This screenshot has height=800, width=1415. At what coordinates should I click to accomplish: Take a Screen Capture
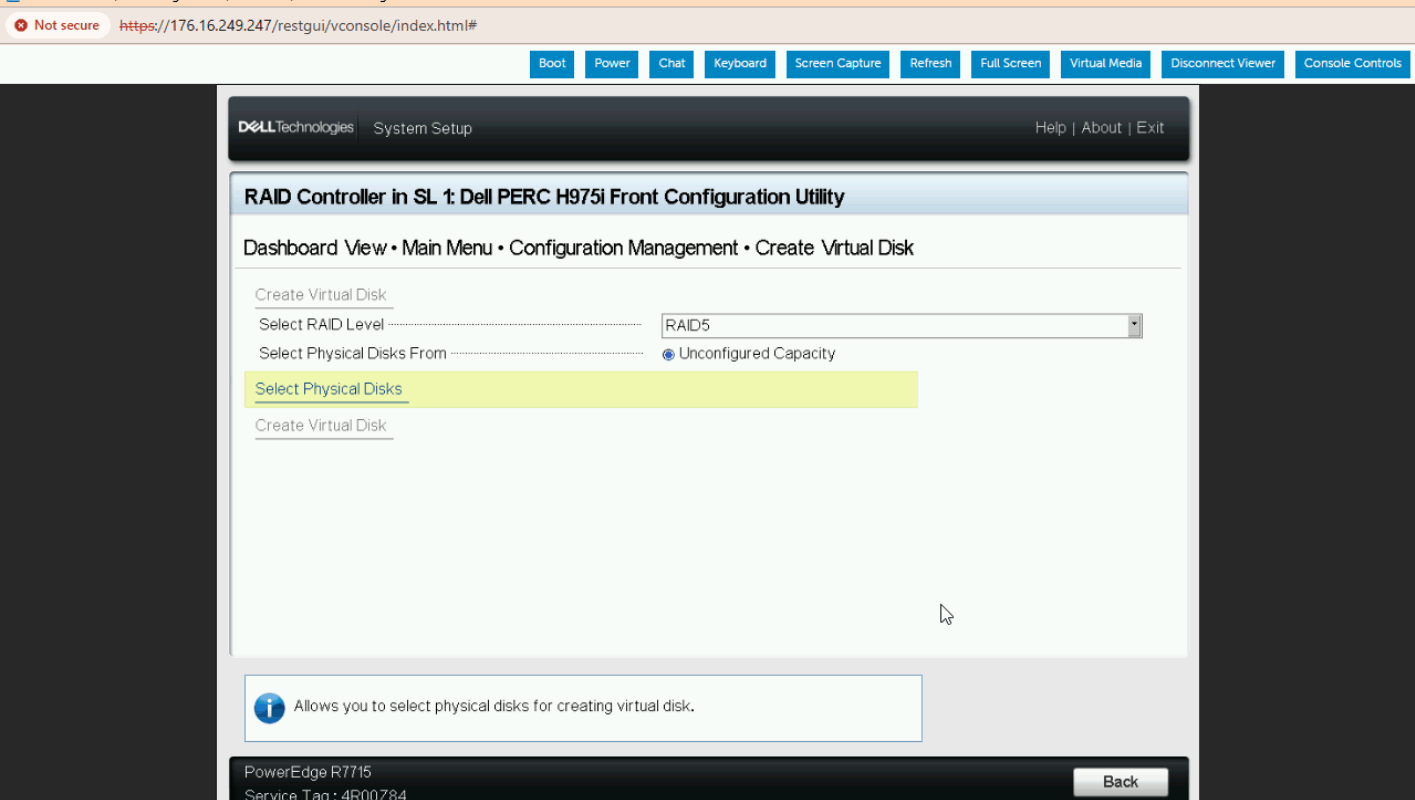[838, 63]
